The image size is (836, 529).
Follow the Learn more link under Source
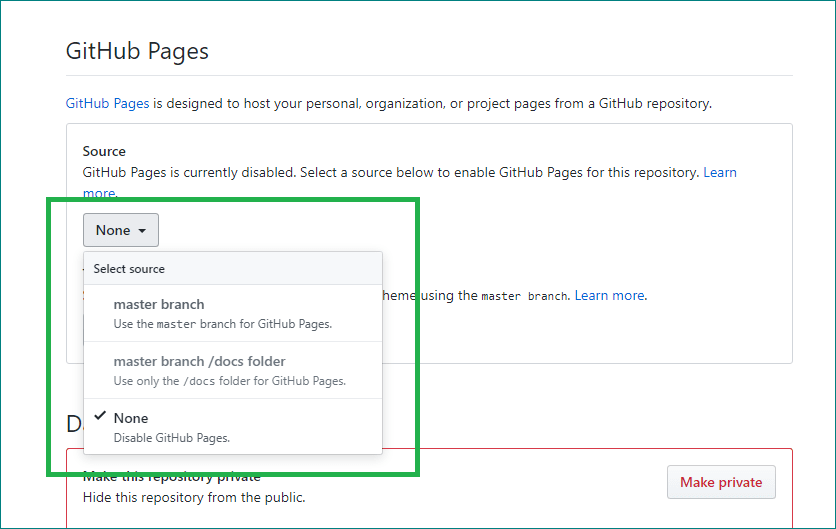click(720, 172)
